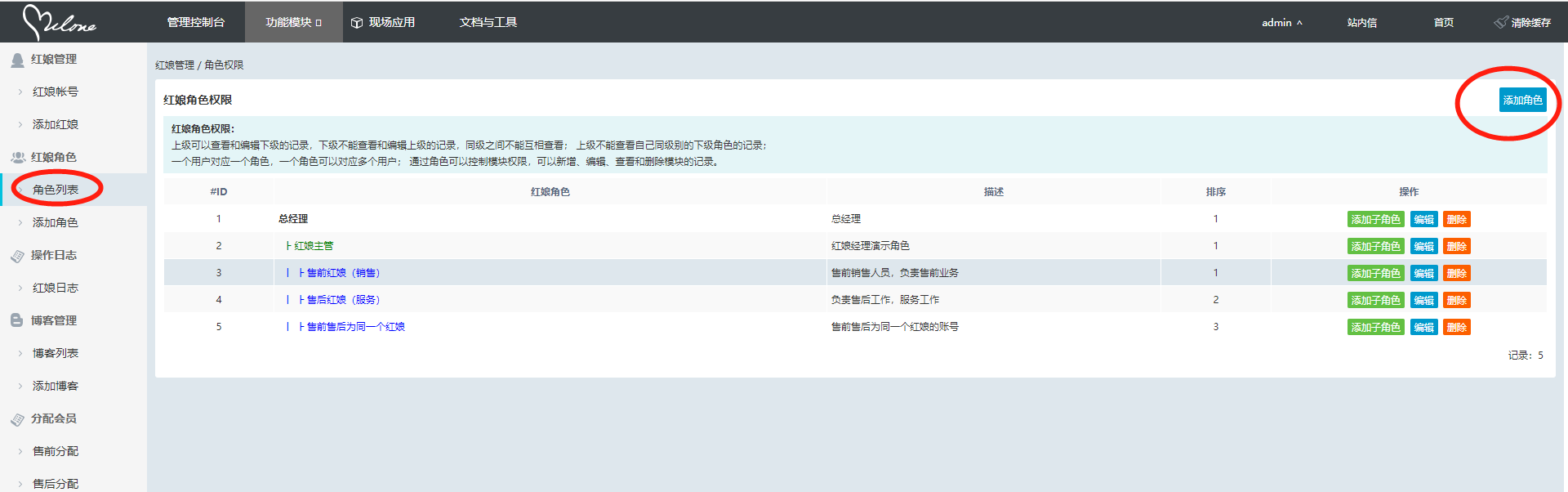Click the 清除缓存 broom icon
The image size is (1568, 492).
coord(1501,22)
